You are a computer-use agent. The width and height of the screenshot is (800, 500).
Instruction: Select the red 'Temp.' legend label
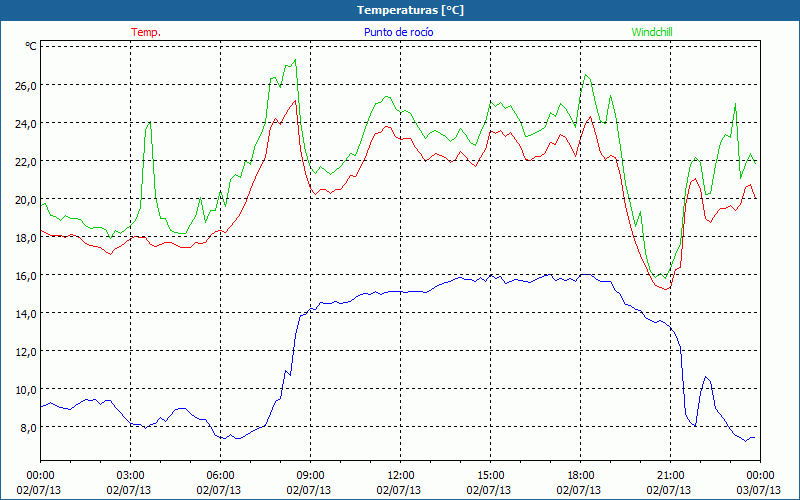coord(145,32)
